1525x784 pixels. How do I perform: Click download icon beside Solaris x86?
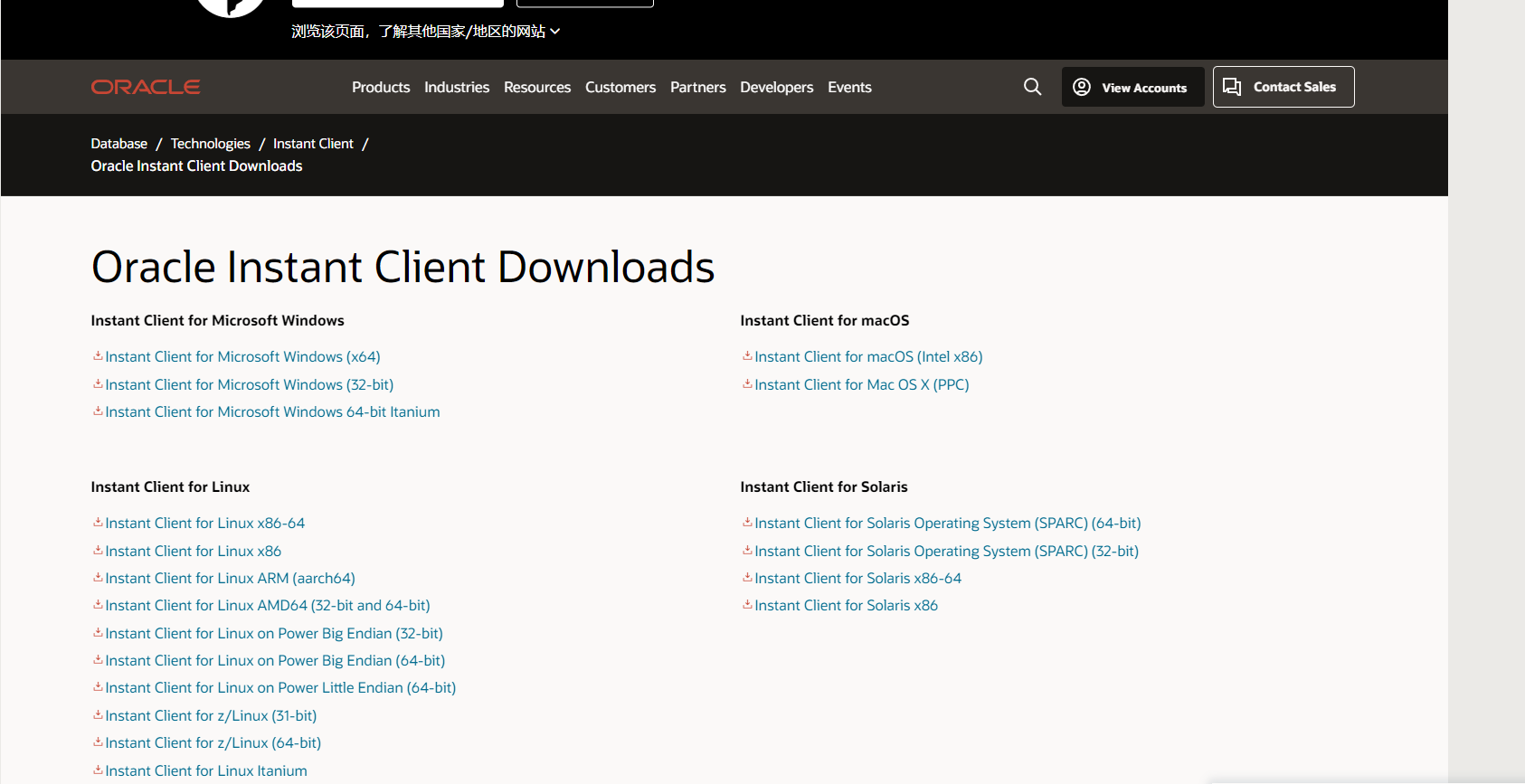tap(747, 605)
